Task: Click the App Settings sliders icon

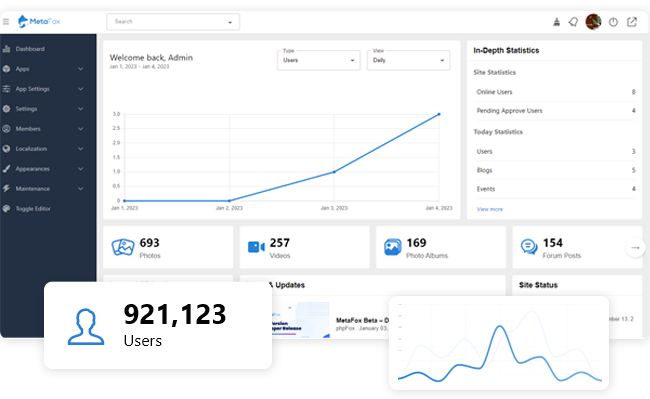Action: pos(6,89)
